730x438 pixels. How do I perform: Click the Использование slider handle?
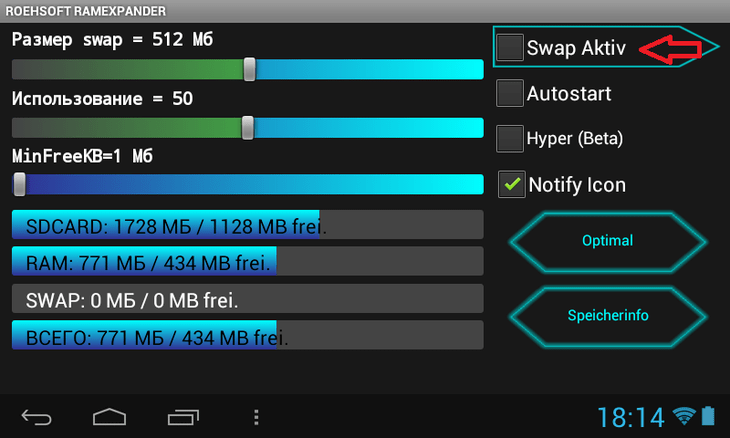pos(248,127)
